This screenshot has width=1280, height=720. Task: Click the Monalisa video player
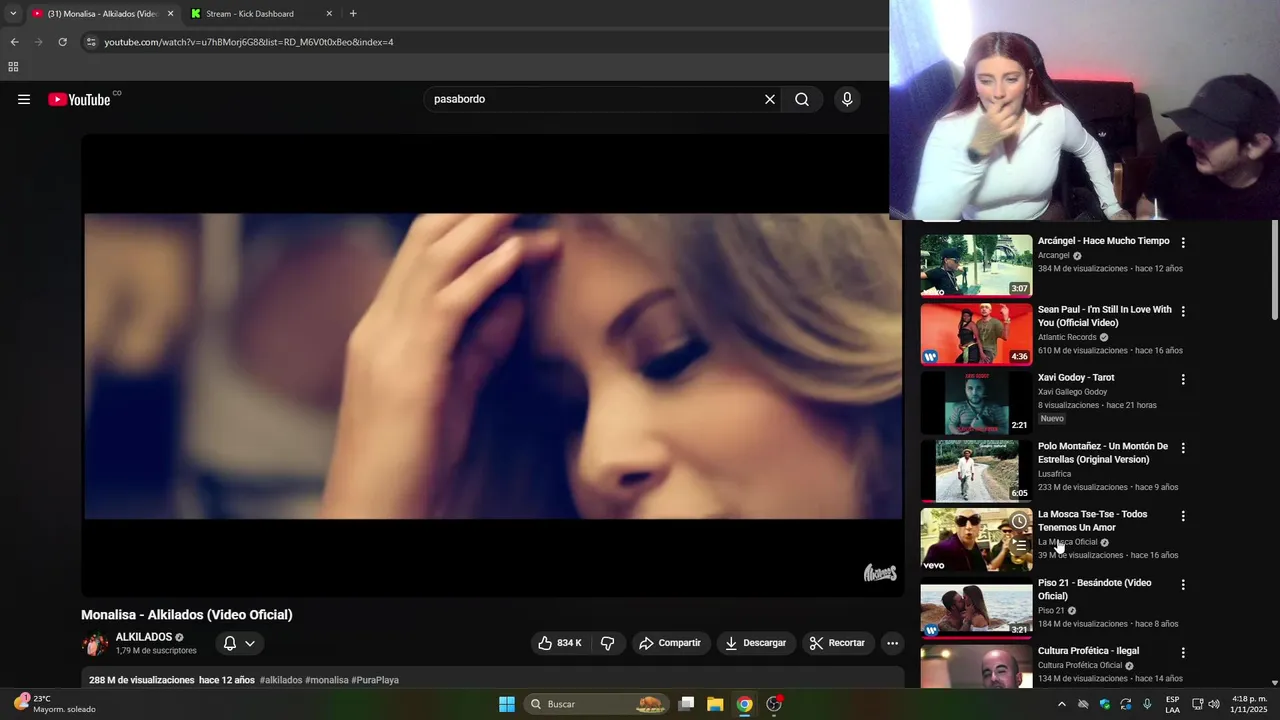click(493, 366)
